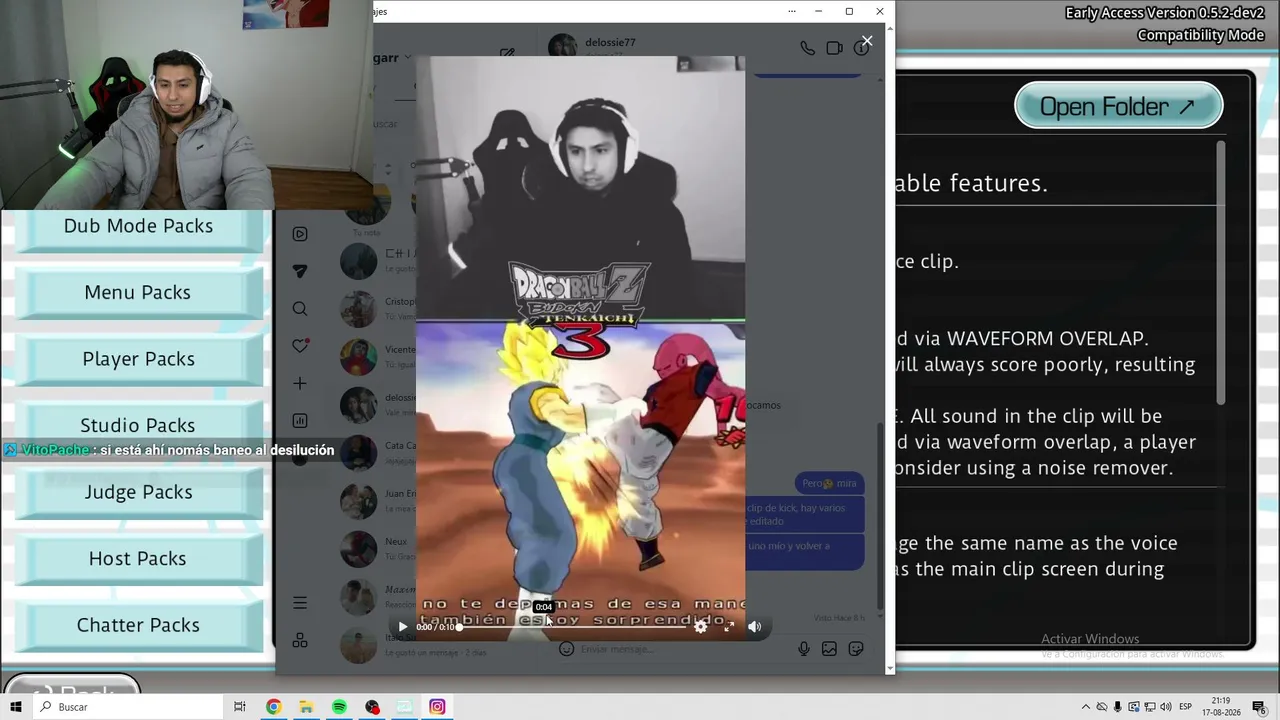The height and width of the screenshot is (720, 1280).
Task: Open ESP language input switcher
Action: pos(1186,707)
